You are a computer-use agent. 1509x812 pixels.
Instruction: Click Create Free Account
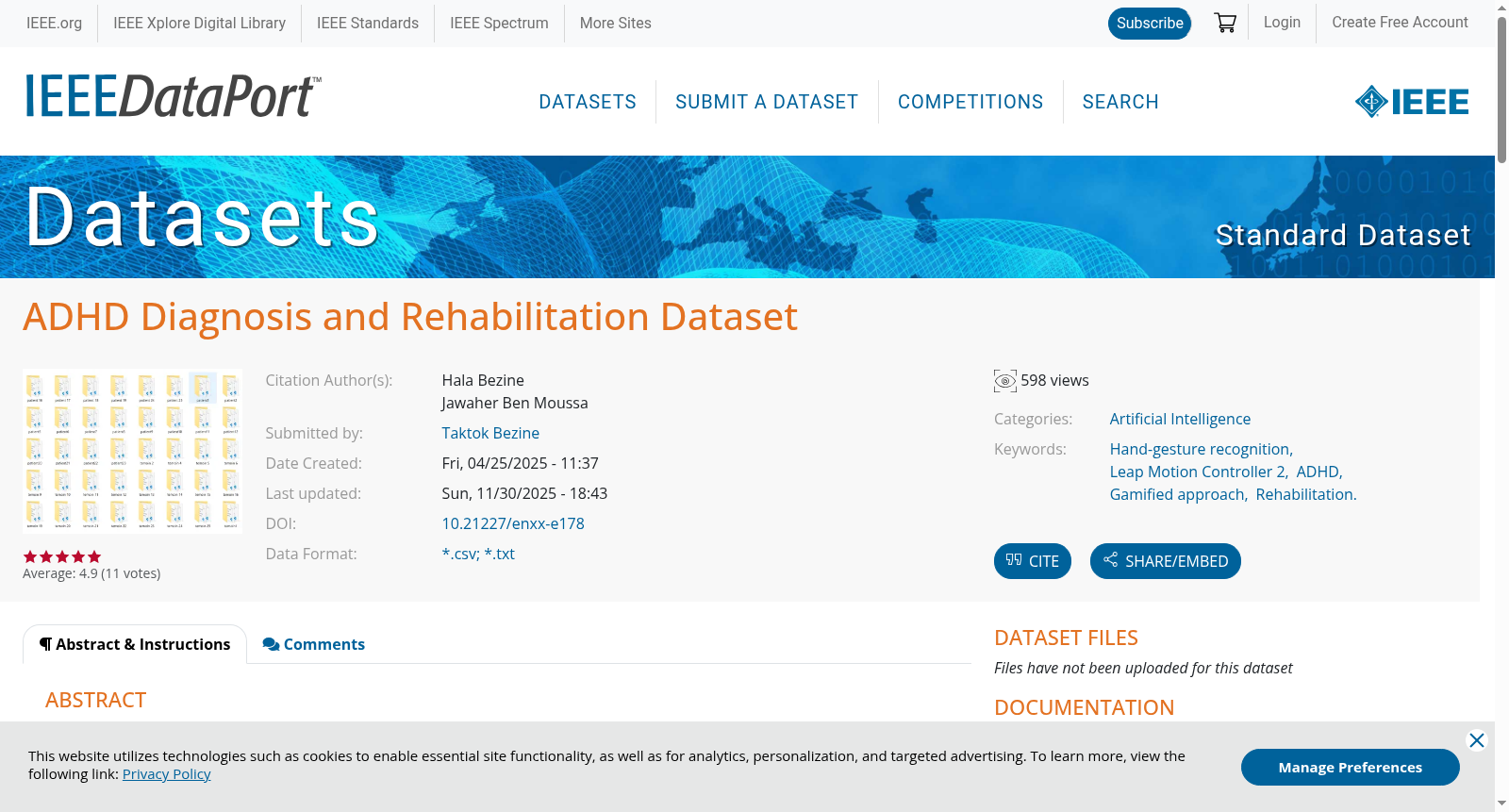(1400, 22)
